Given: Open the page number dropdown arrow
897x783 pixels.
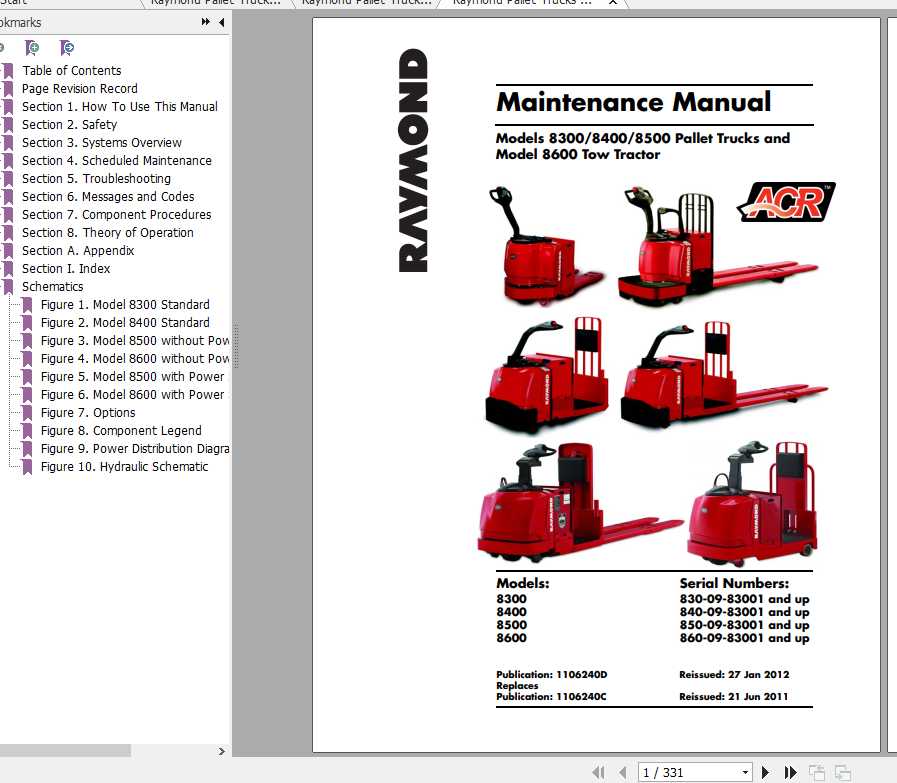Looking at the screenshot, I should [x=745, y=773].
